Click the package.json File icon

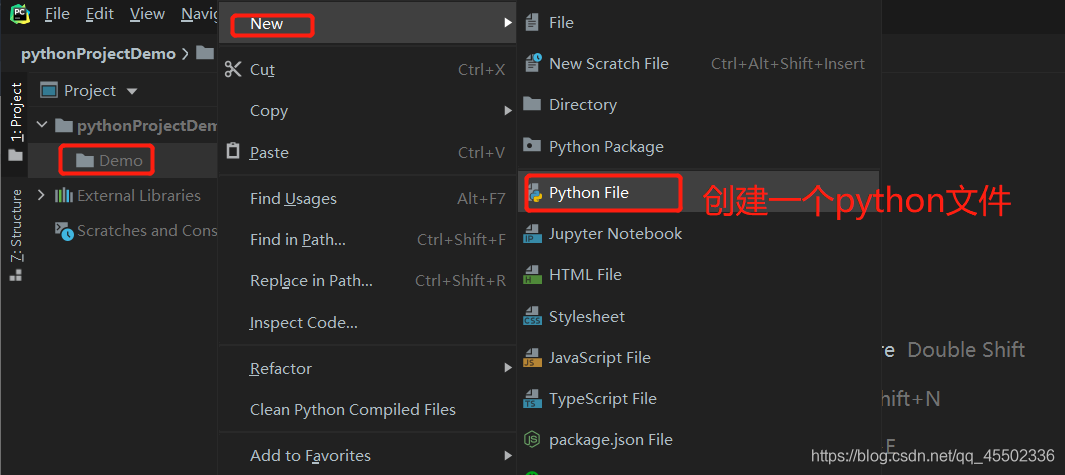[532, 440]
